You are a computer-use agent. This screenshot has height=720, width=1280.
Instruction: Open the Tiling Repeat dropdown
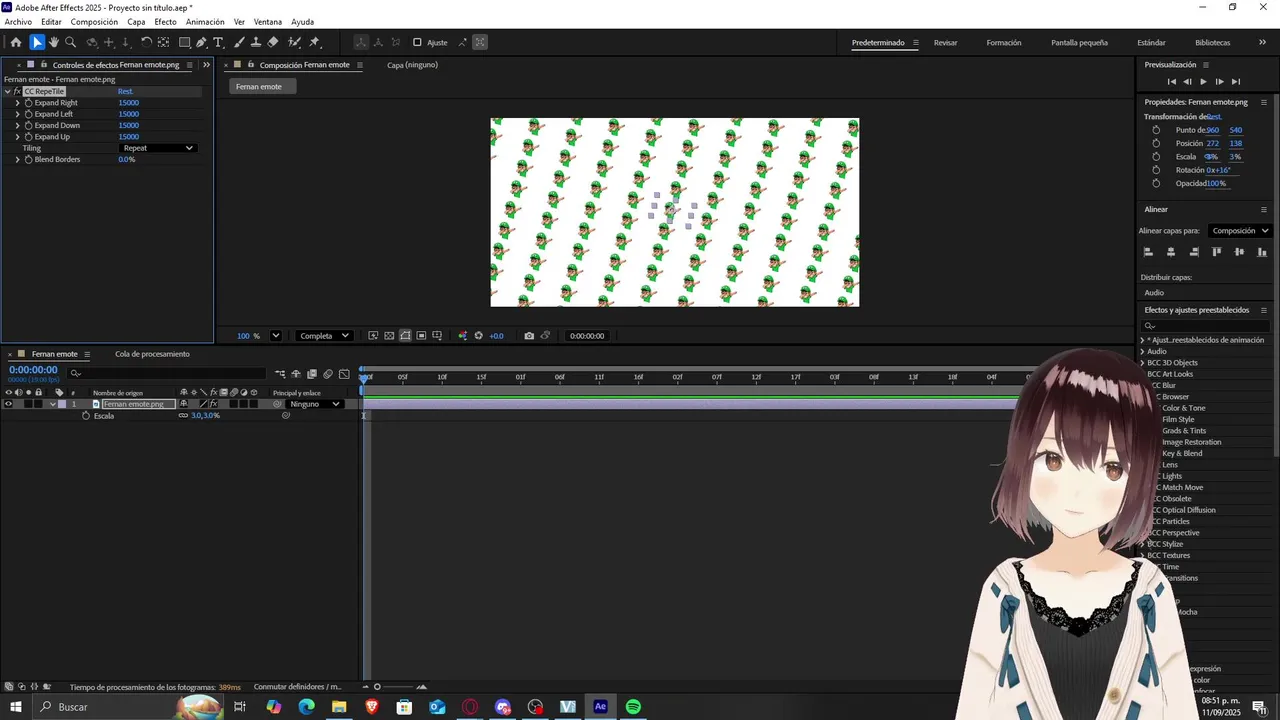click(158, 148)
